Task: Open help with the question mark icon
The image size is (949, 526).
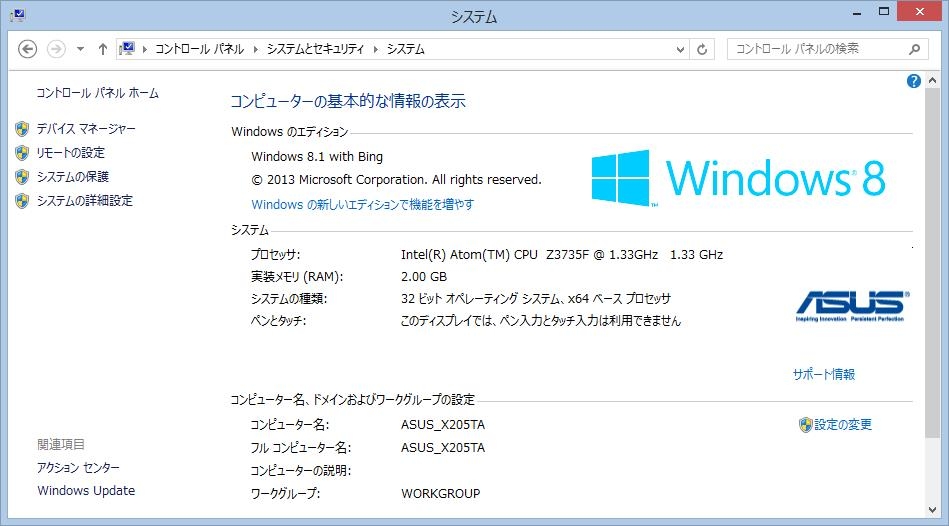Action: 913,81
